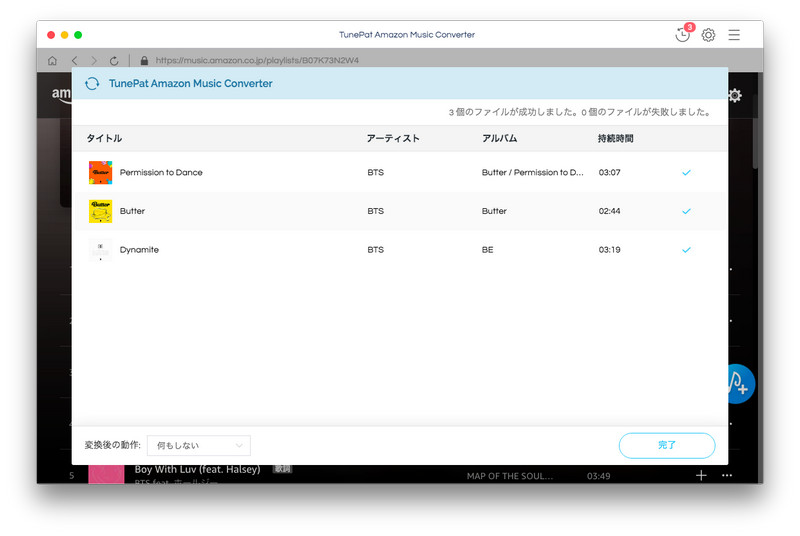
Task: Click the album cell Butter / Permission to D...
Action: point(533,172)
